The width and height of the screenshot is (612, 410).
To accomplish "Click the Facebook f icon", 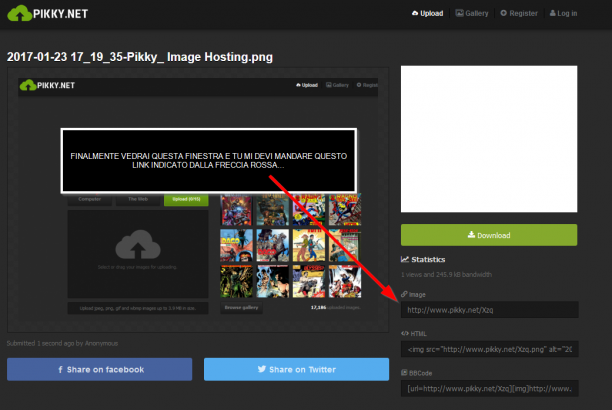I will [x=60, y=369].
